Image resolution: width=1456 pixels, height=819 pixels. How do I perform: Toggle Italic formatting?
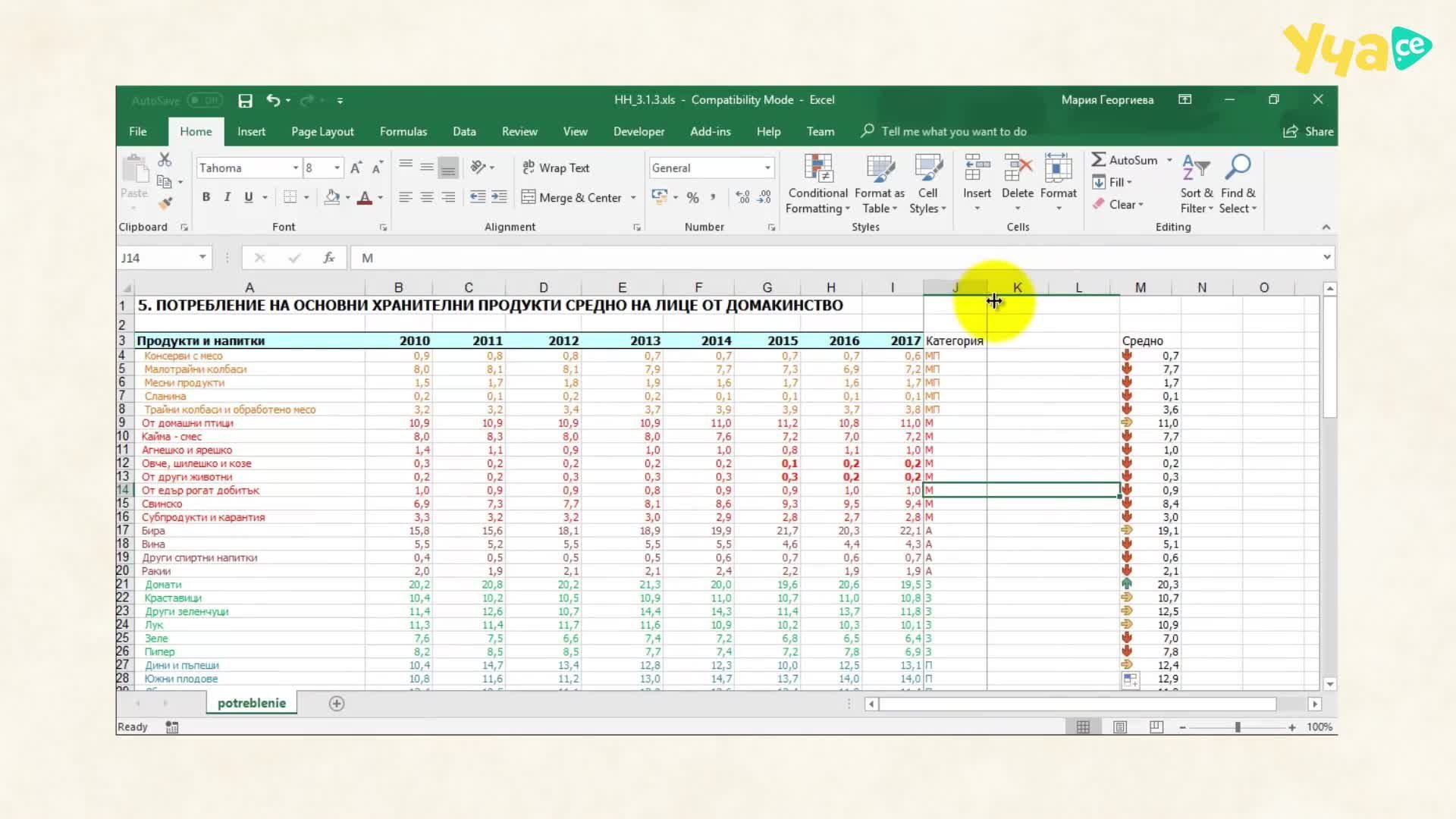[227, 197]
